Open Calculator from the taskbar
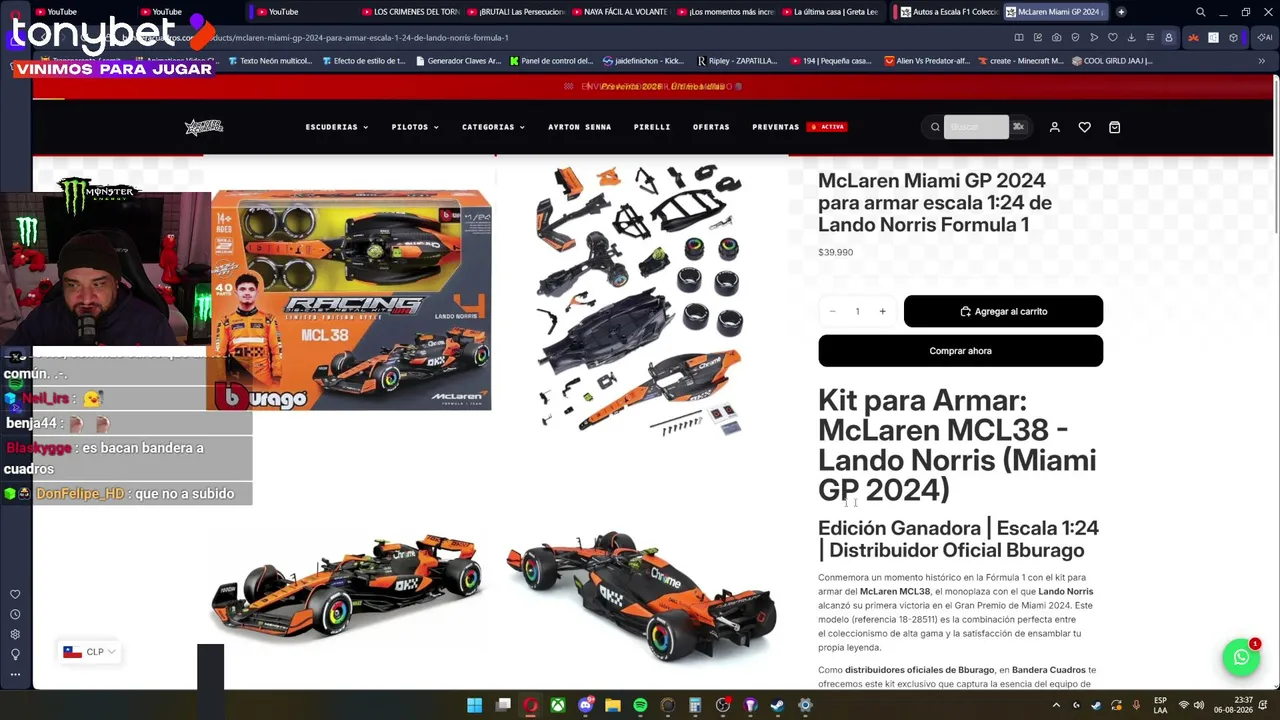Viewport: 1280px width, 720px height. 695,705
